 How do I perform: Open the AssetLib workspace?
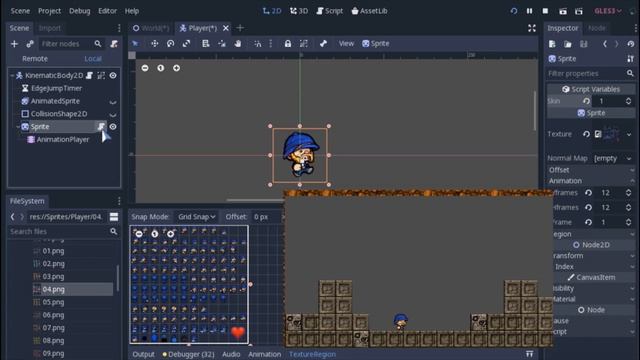(369, 11)
